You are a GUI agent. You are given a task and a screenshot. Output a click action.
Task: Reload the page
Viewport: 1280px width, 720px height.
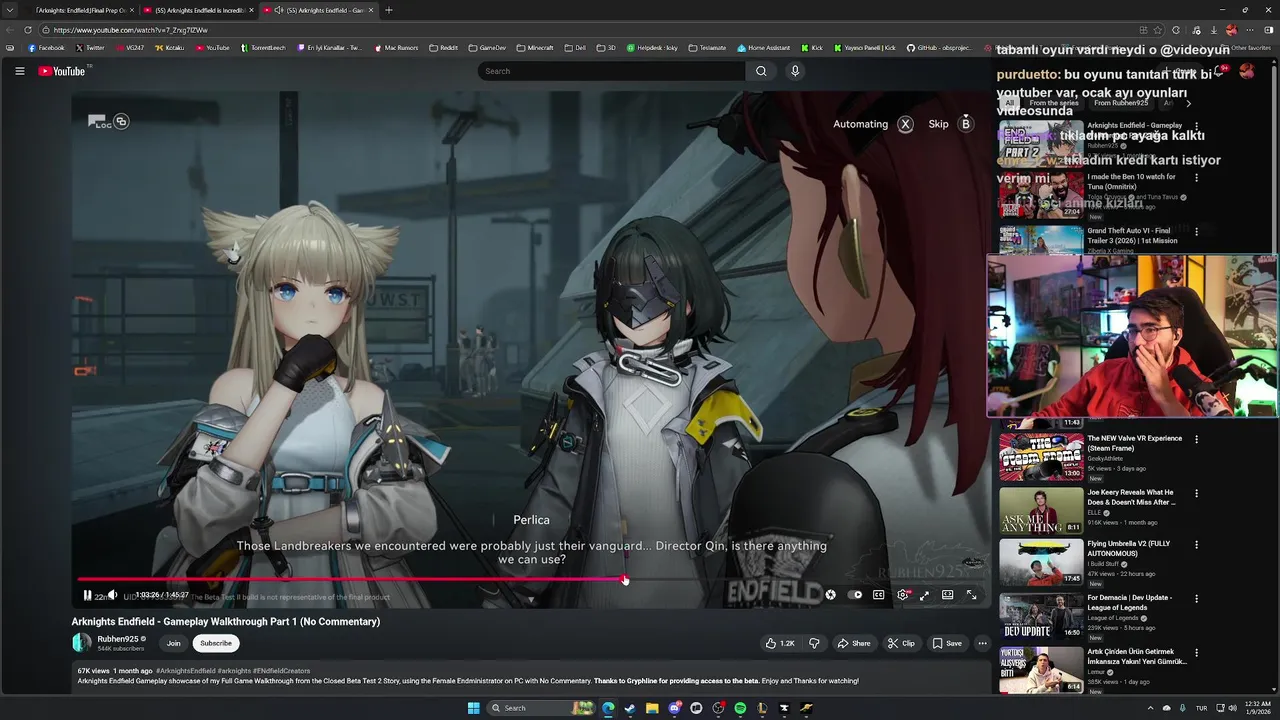(28, 30)
